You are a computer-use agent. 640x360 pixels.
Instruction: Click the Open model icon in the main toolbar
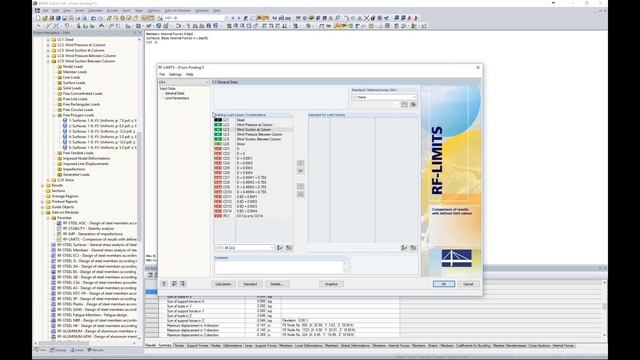pos(45,18)
